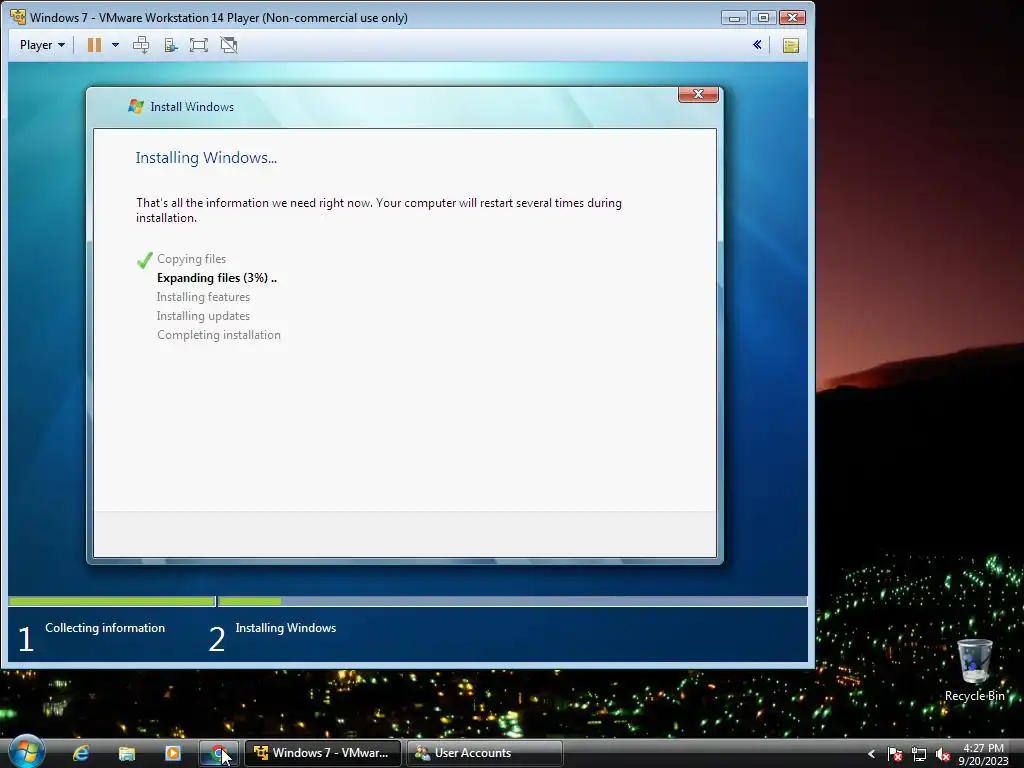Switch to User Accounts taskbar button
Viewport: 1024px width, 768px height.
pos(485,753)
